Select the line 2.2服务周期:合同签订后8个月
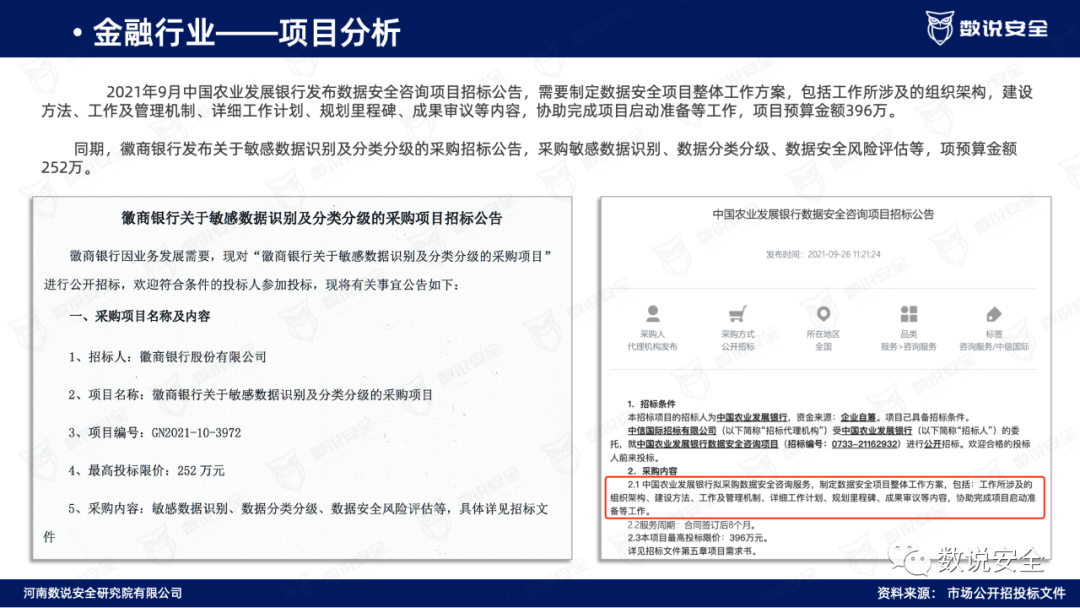The height and width of the screenshot is (608, 1080). pyautogui.click(x=690, y=525)
